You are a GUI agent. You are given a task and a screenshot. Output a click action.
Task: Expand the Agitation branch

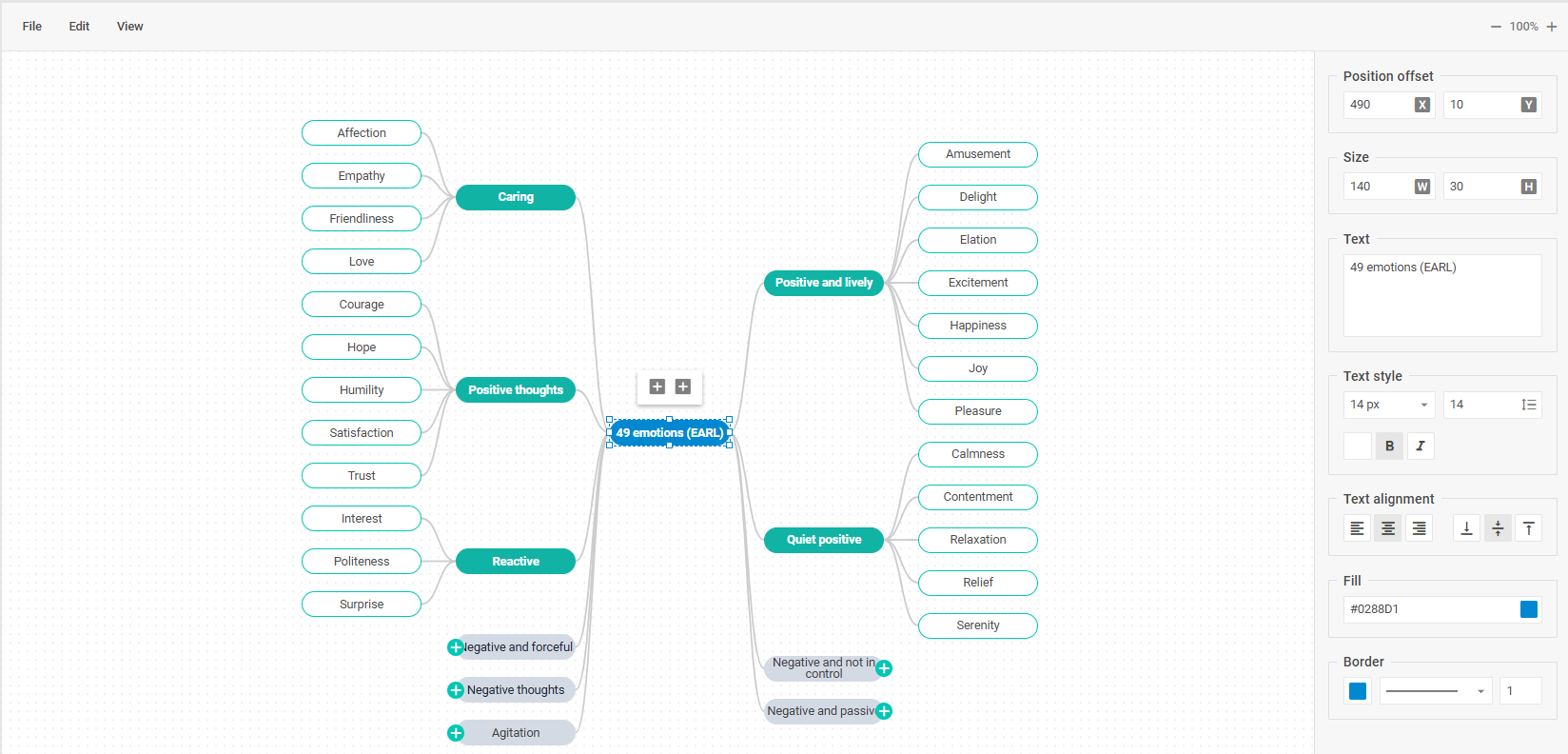pyautogui.click(x=456, y=733)
